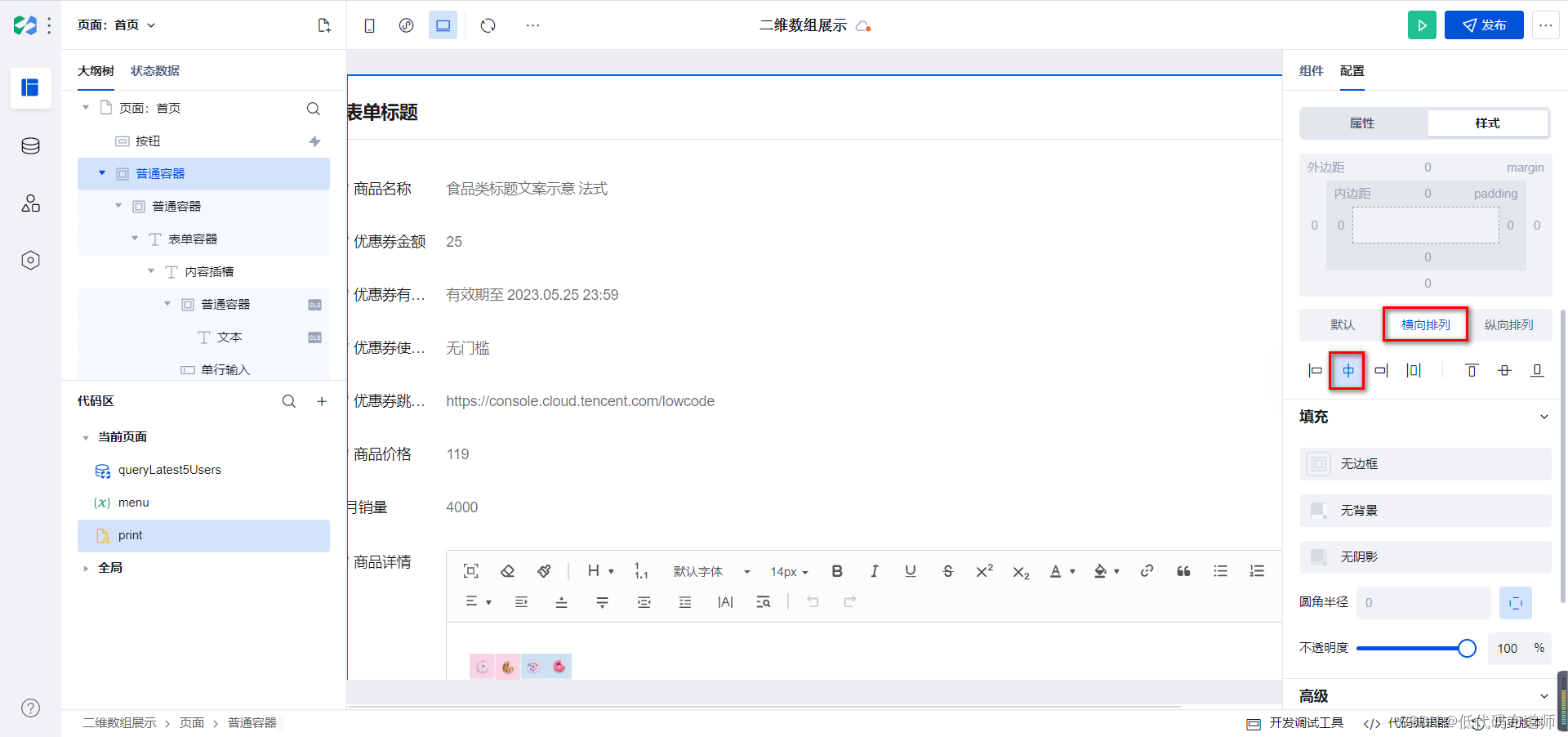The height and width of the screenshot is (737, 1568).
Task: Search the outline tree
Action: point(313,109)
